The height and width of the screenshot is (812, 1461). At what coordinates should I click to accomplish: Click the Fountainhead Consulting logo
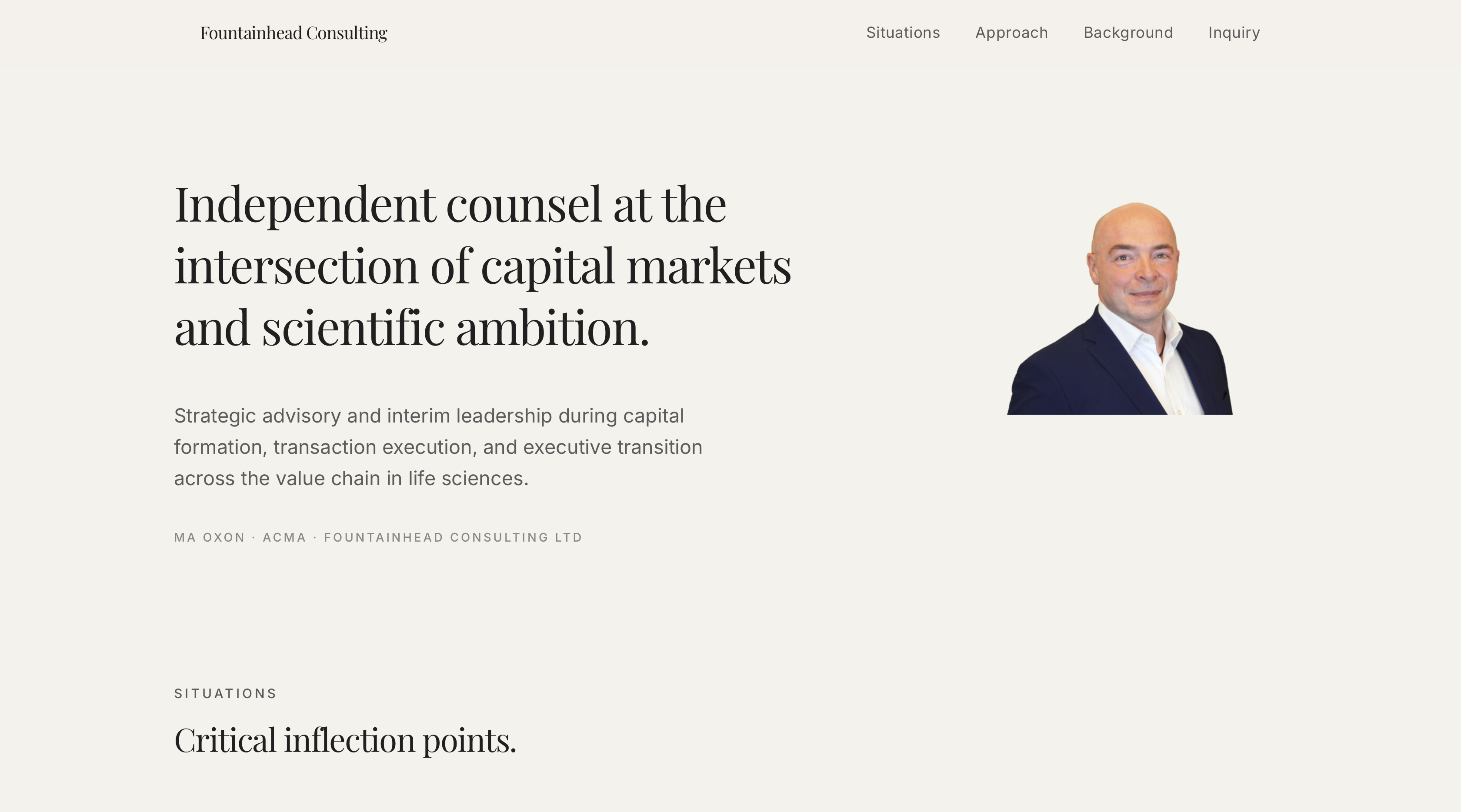[x=293, y=32]
